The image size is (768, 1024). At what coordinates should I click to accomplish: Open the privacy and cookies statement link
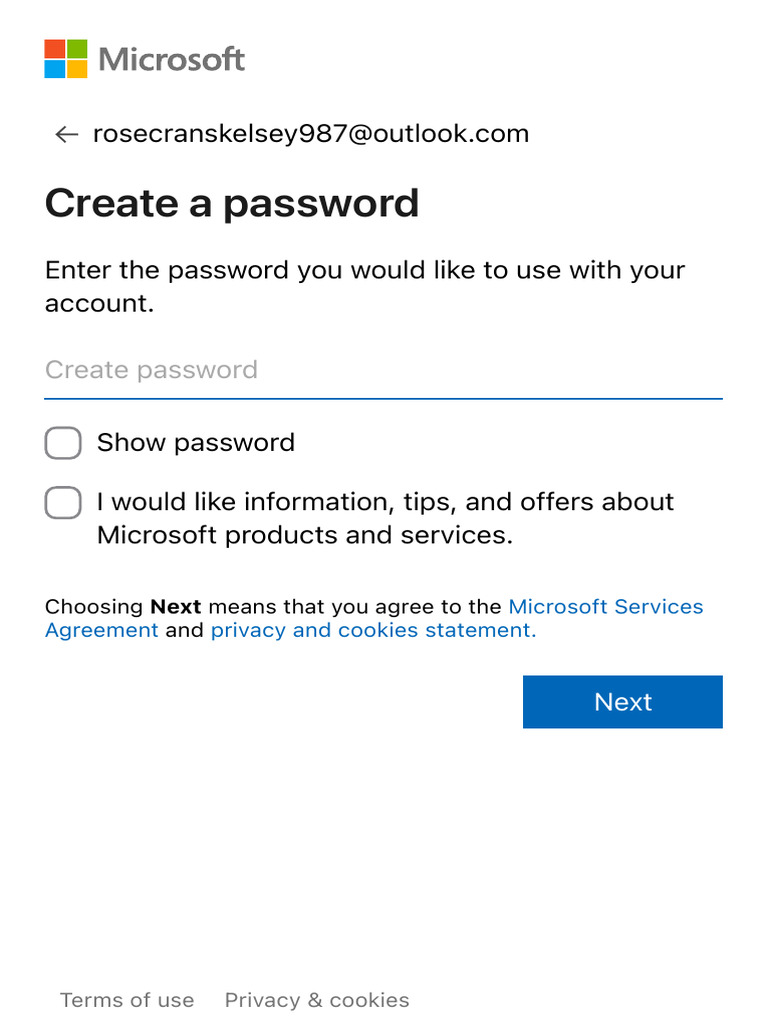click(373, 631)
